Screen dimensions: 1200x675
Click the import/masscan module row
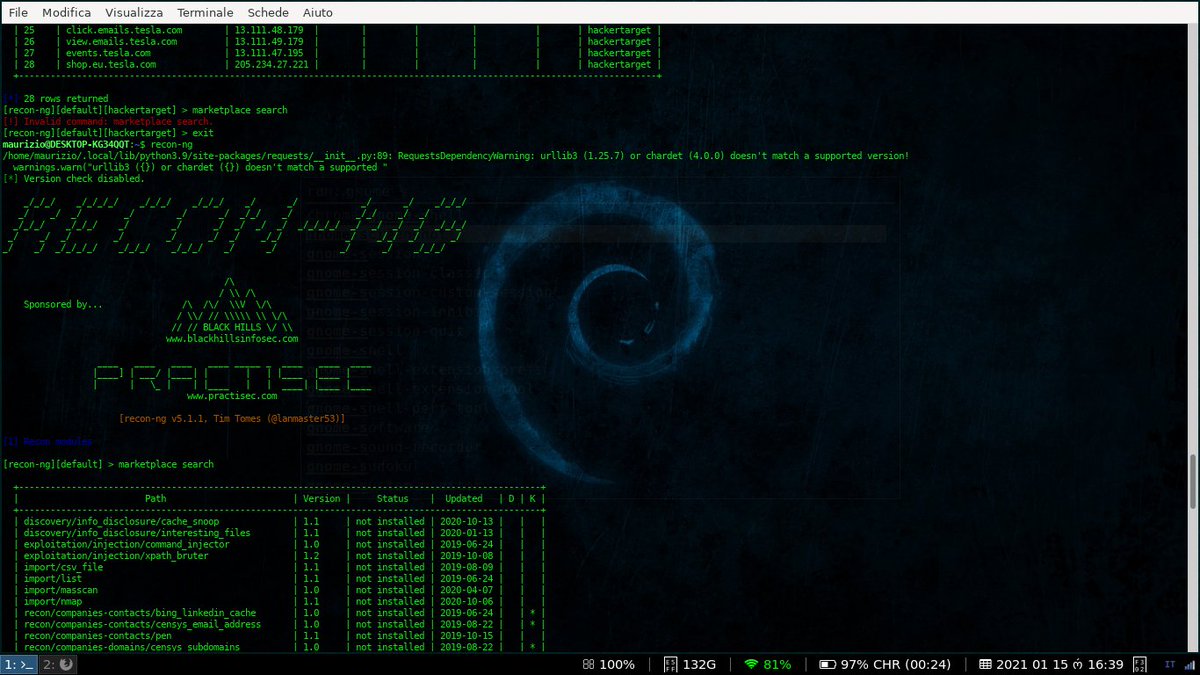(x=280, y=590)
